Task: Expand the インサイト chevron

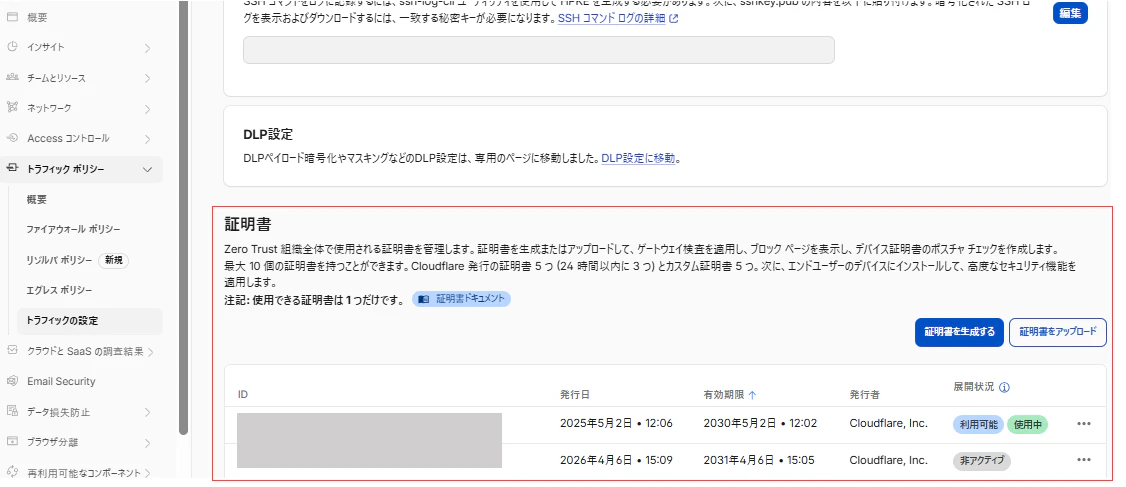Action: [147, 48]
